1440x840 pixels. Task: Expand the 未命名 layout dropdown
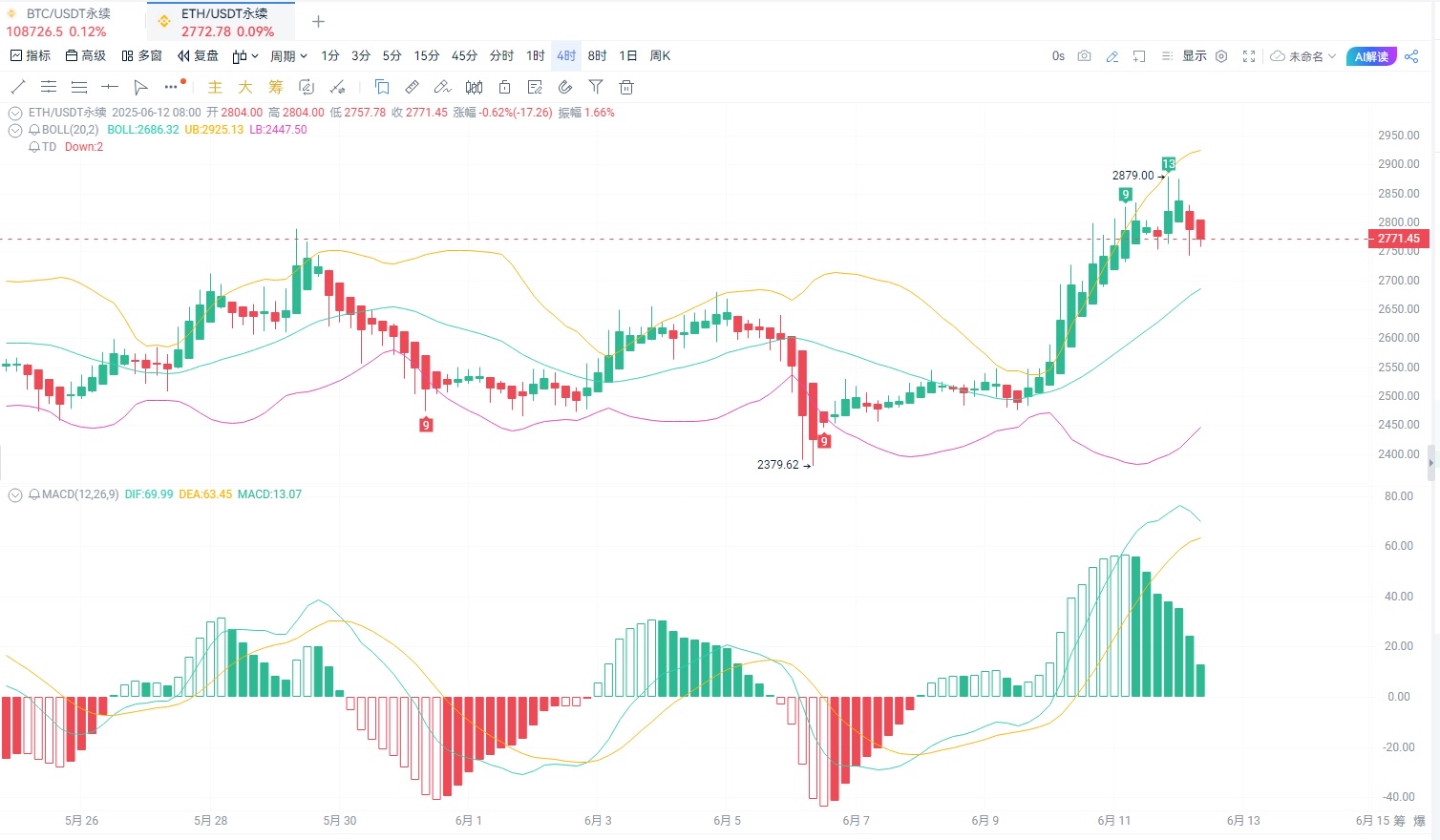coord(1302,56)
